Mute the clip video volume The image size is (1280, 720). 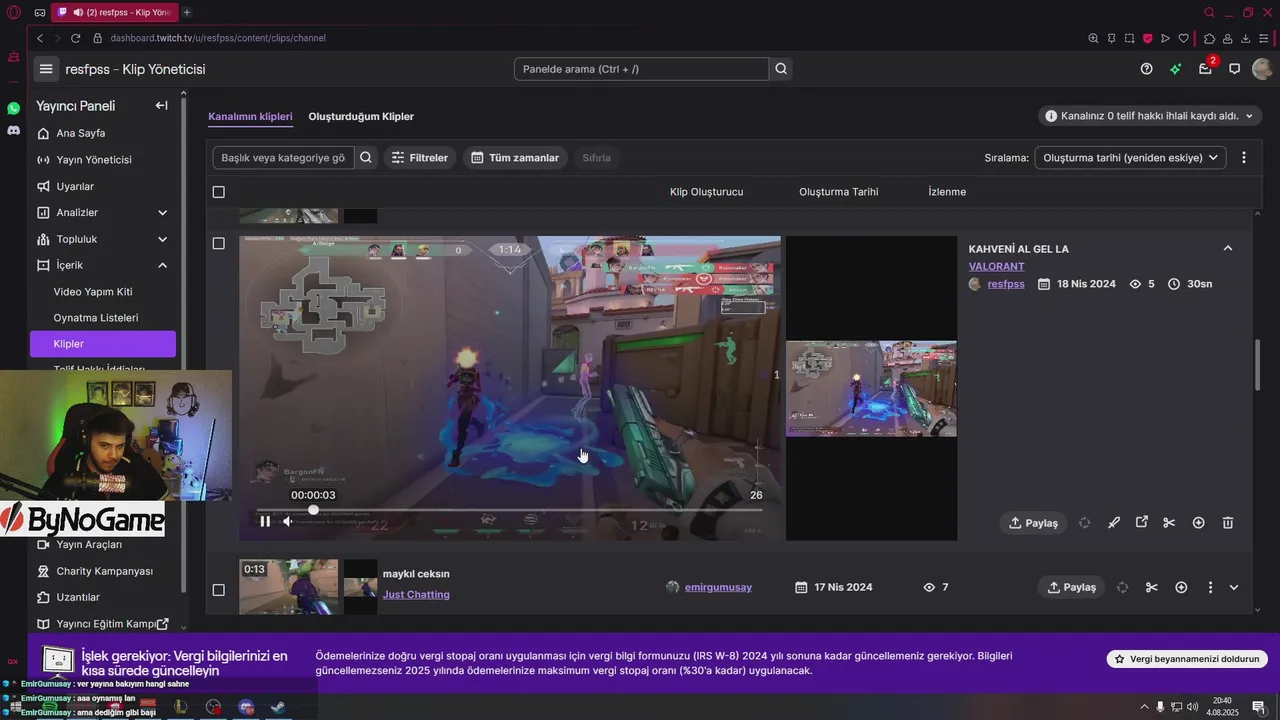click(x=288, y=521)
